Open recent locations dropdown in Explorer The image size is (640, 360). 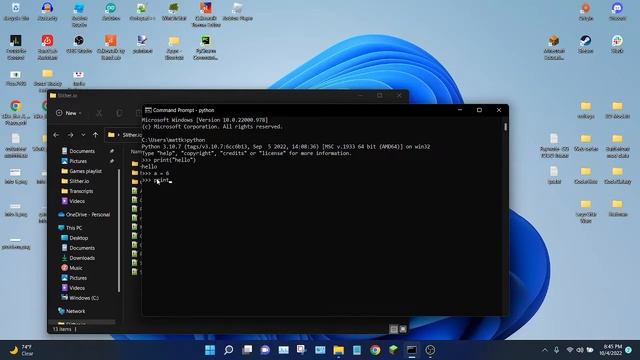point(83,135)
